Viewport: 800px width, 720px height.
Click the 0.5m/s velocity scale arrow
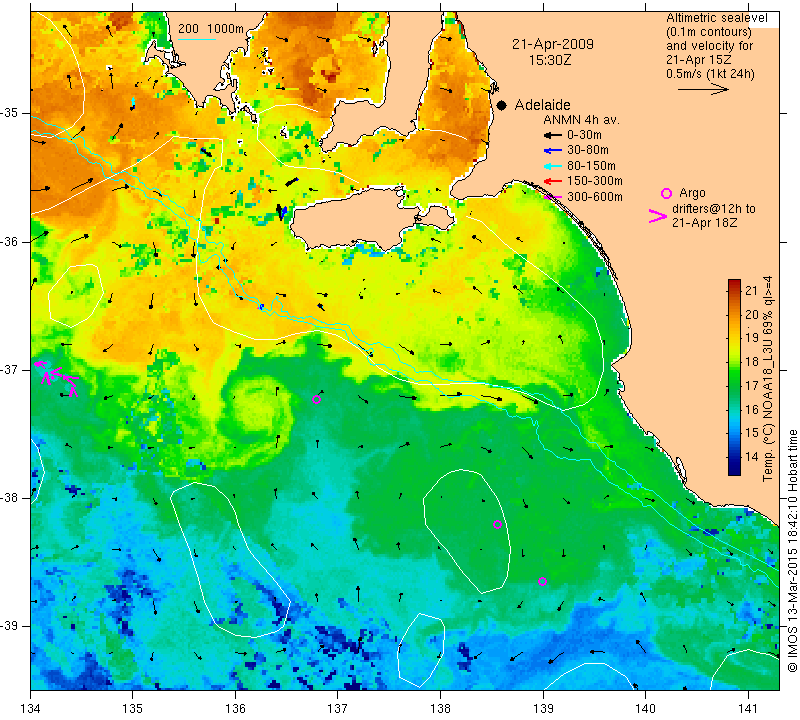[x=703, y=89]
